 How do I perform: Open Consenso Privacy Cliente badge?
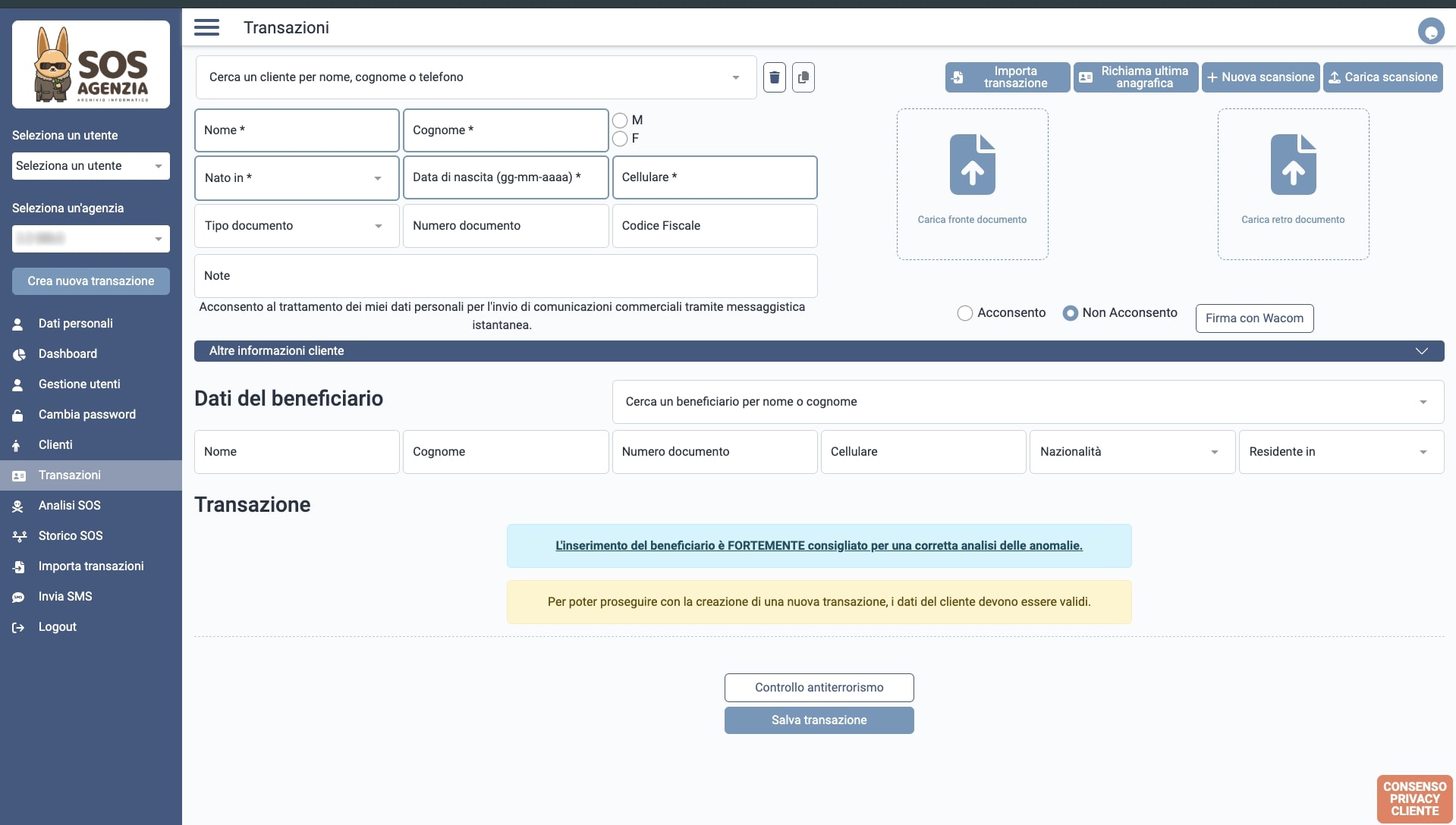point(1414,798)
